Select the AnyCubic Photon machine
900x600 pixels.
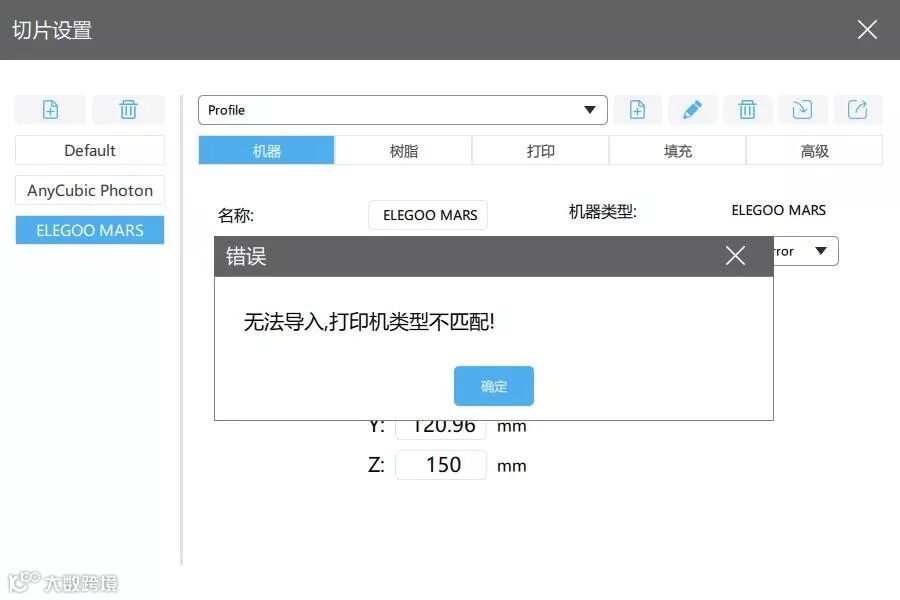90,190
